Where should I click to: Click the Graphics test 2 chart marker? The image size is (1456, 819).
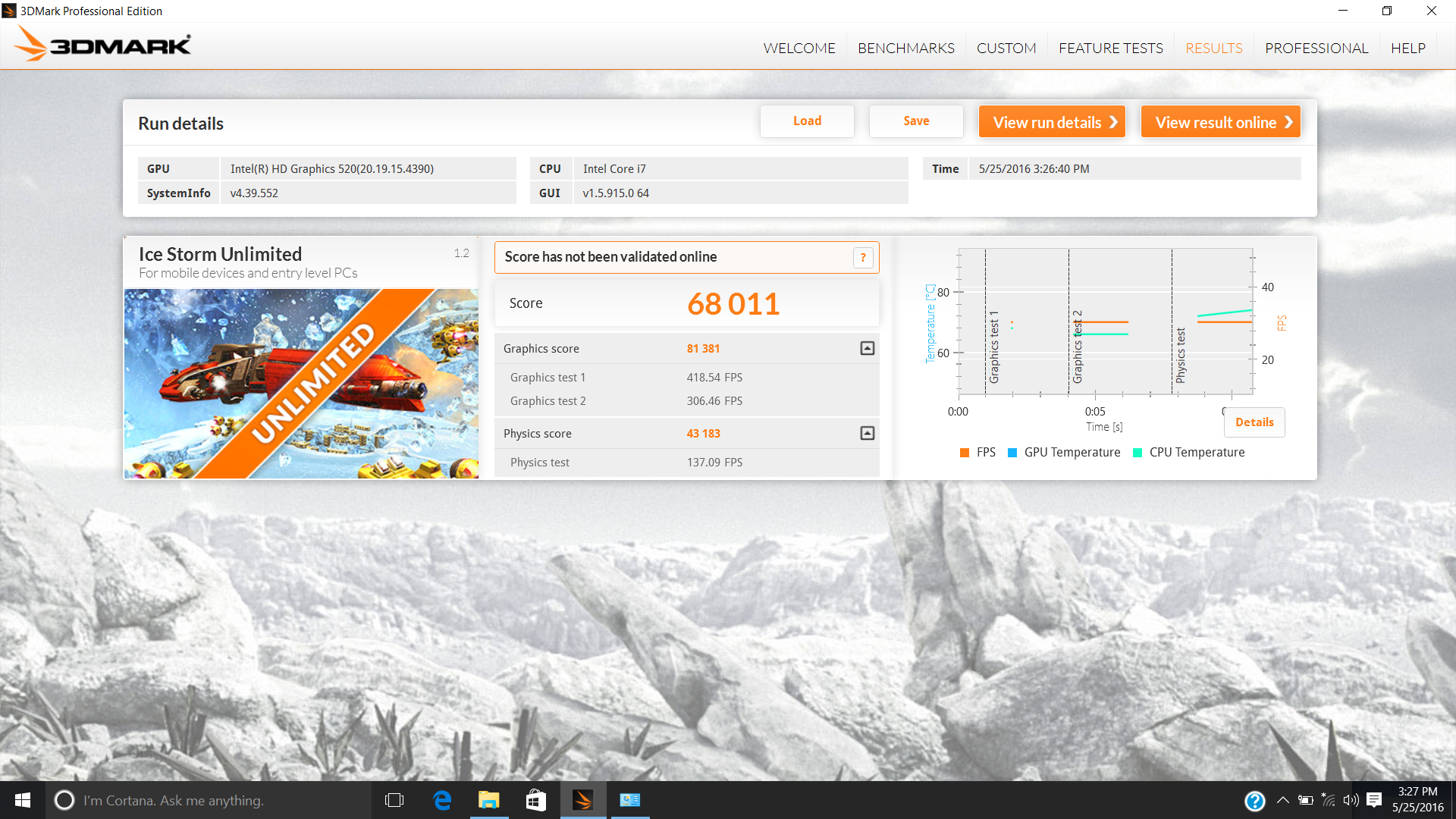1077,347
